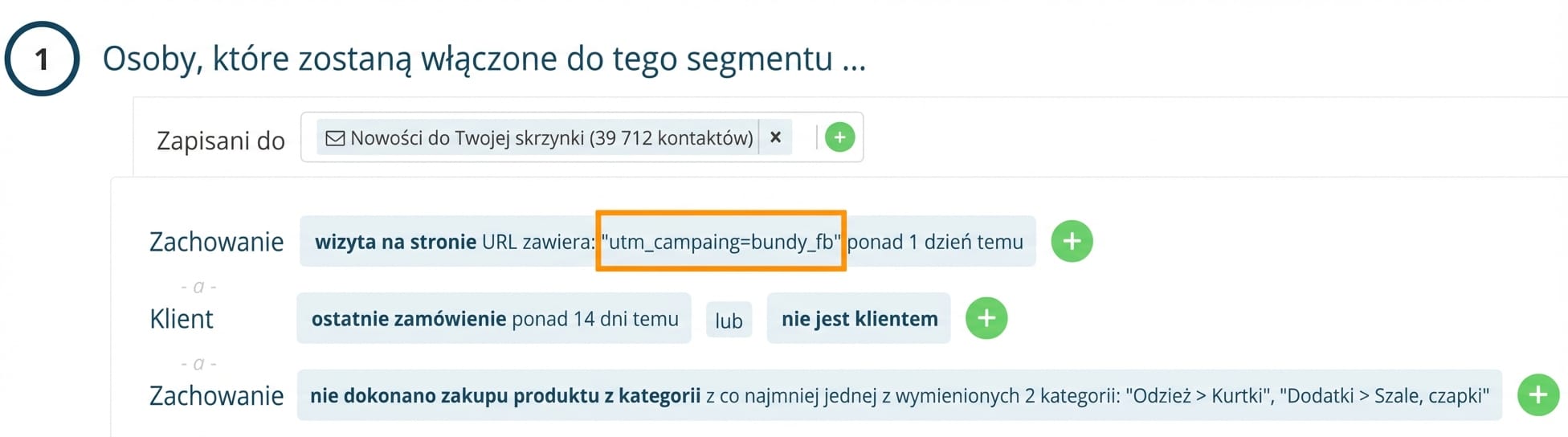
Task: Open the Nowości do Twojej skrzynki list selector
Action: click(x=551, y=138)
